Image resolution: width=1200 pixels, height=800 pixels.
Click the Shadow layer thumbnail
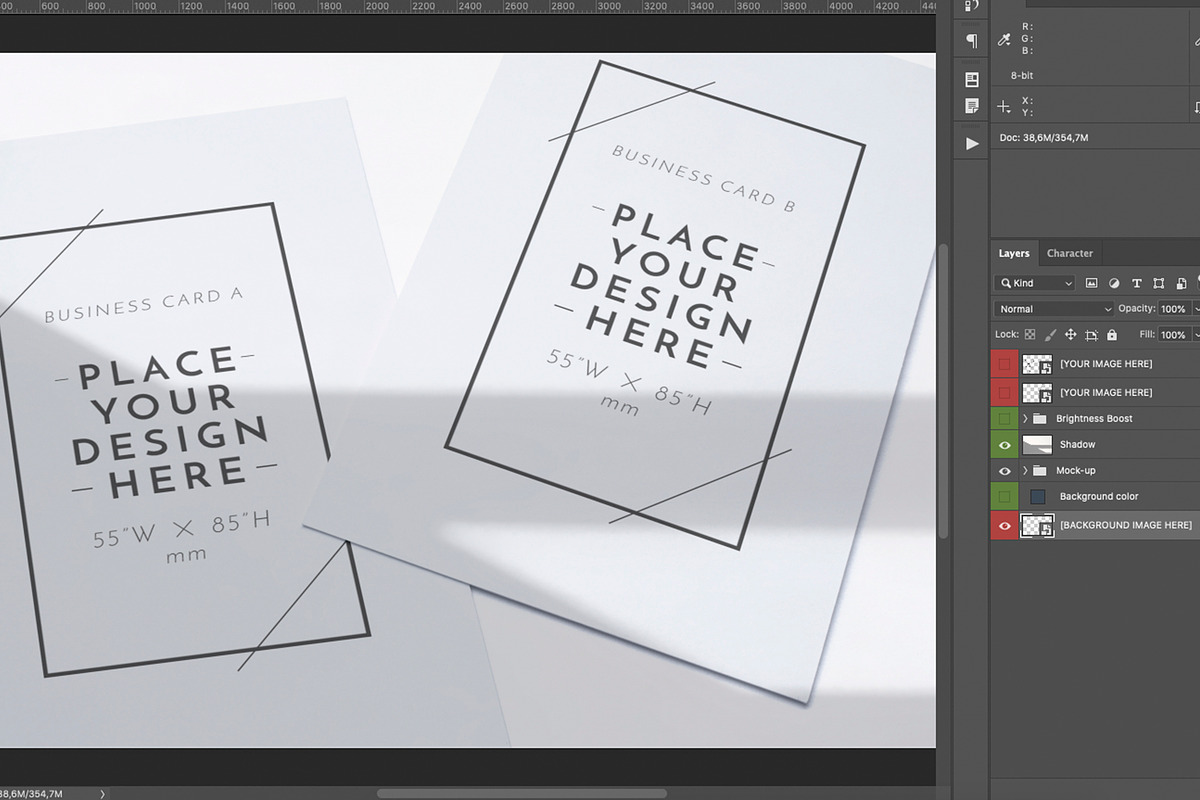(x=1037, y=444)
